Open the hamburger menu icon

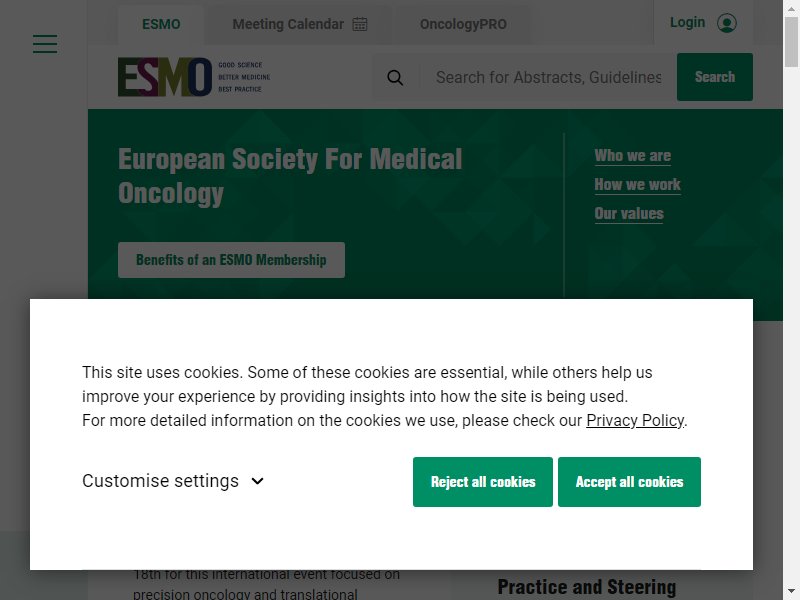click(x=45, y=44)
